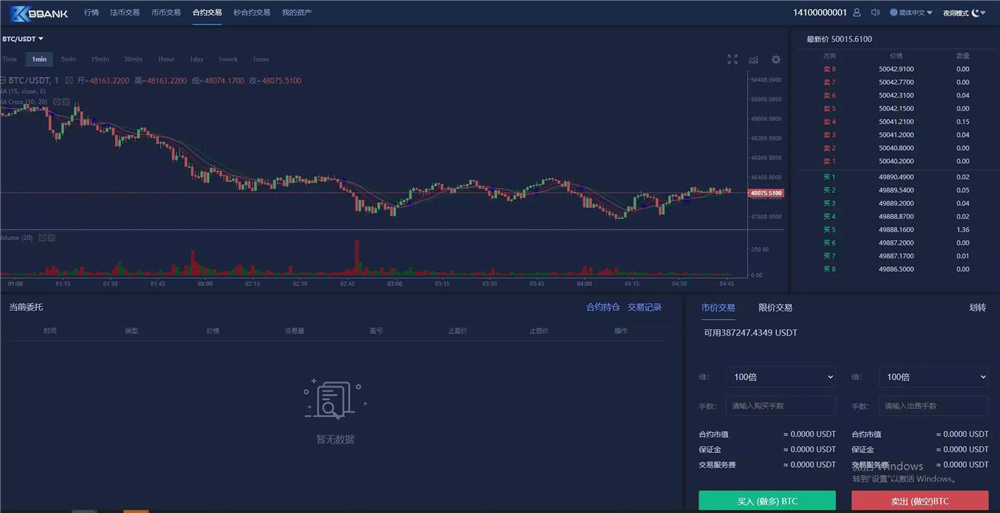Open the user account profile icon

pos(857,13)
